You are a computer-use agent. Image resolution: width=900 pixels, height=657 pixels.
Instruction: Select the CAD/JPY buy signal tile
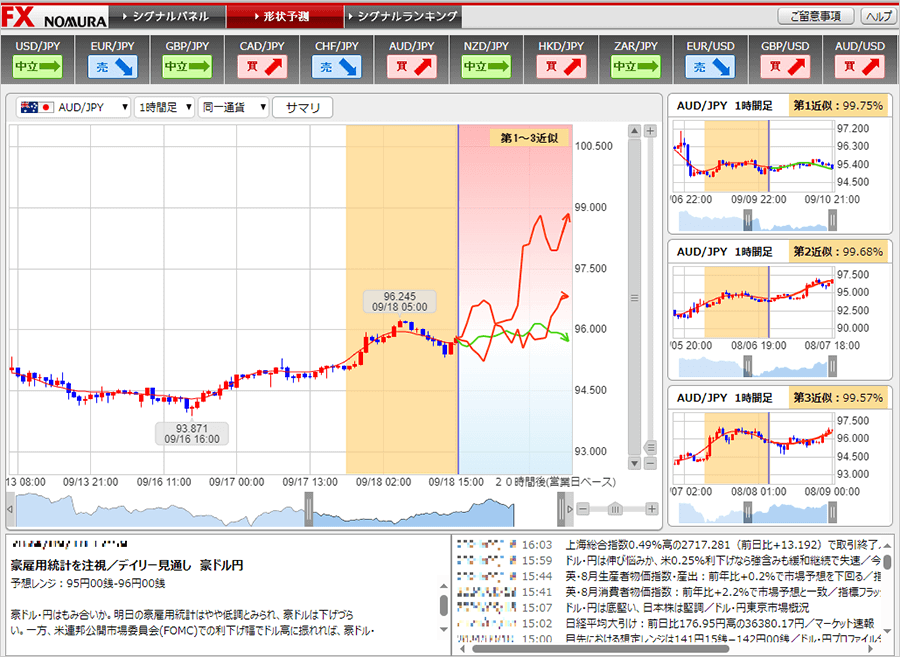tap(262, 60)
